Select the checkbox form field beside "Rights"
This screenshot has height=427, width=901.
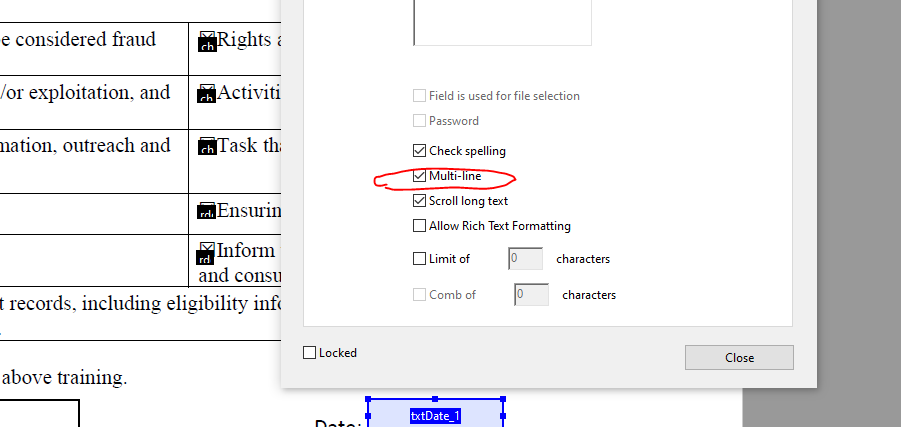(207, 42)
